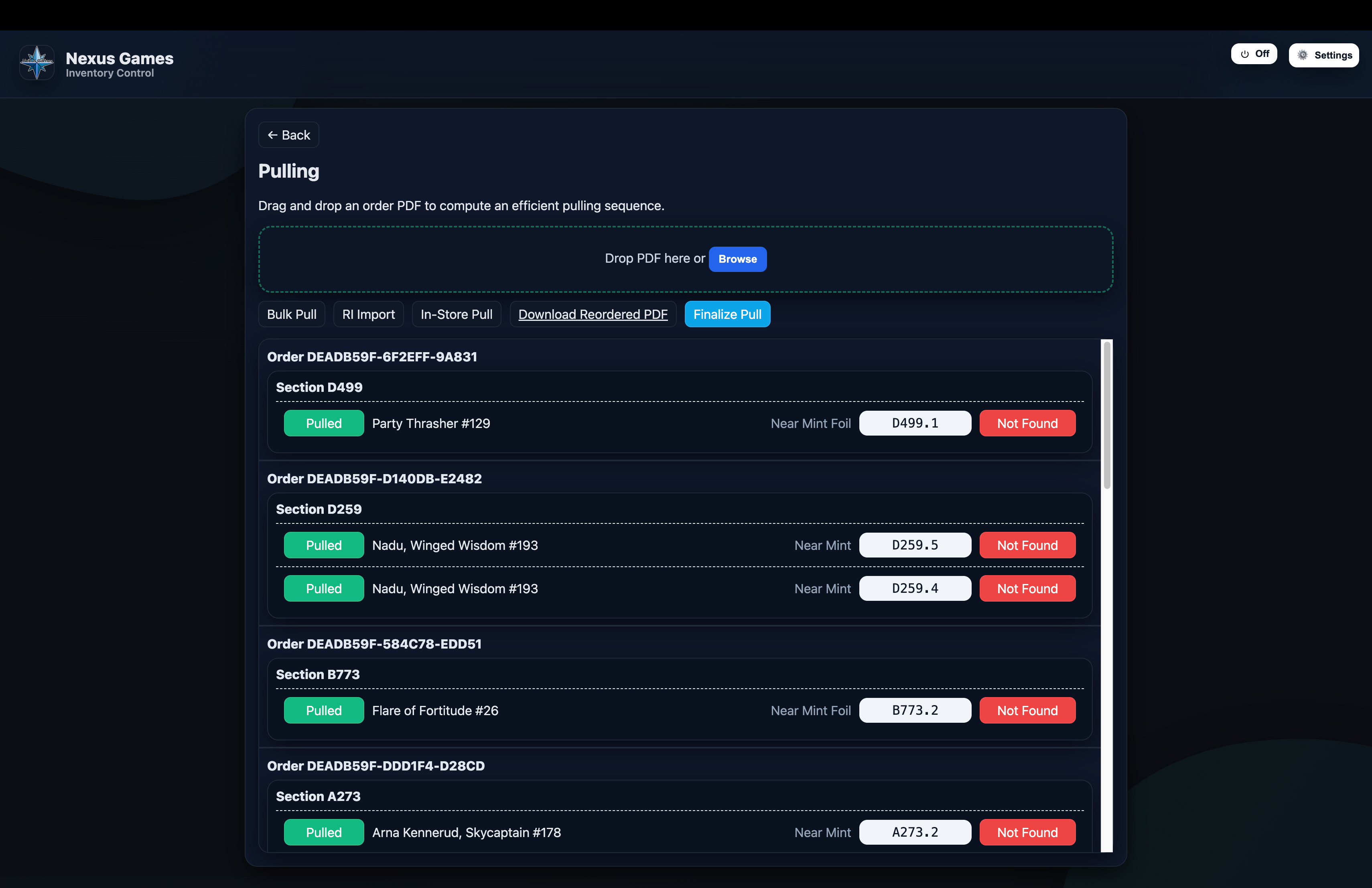The image size is (1372, 888).
Task: Click the order list scrollbar
Action: click(x=1106, y=415)
